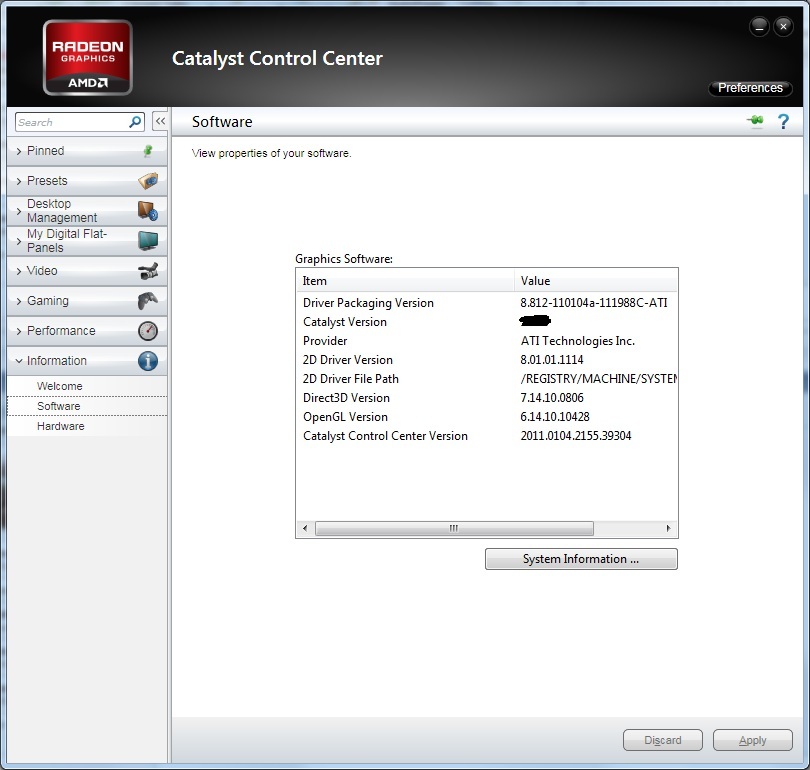Expand the Performance section
The image size is (810, 770).
(x=87, y=331)
